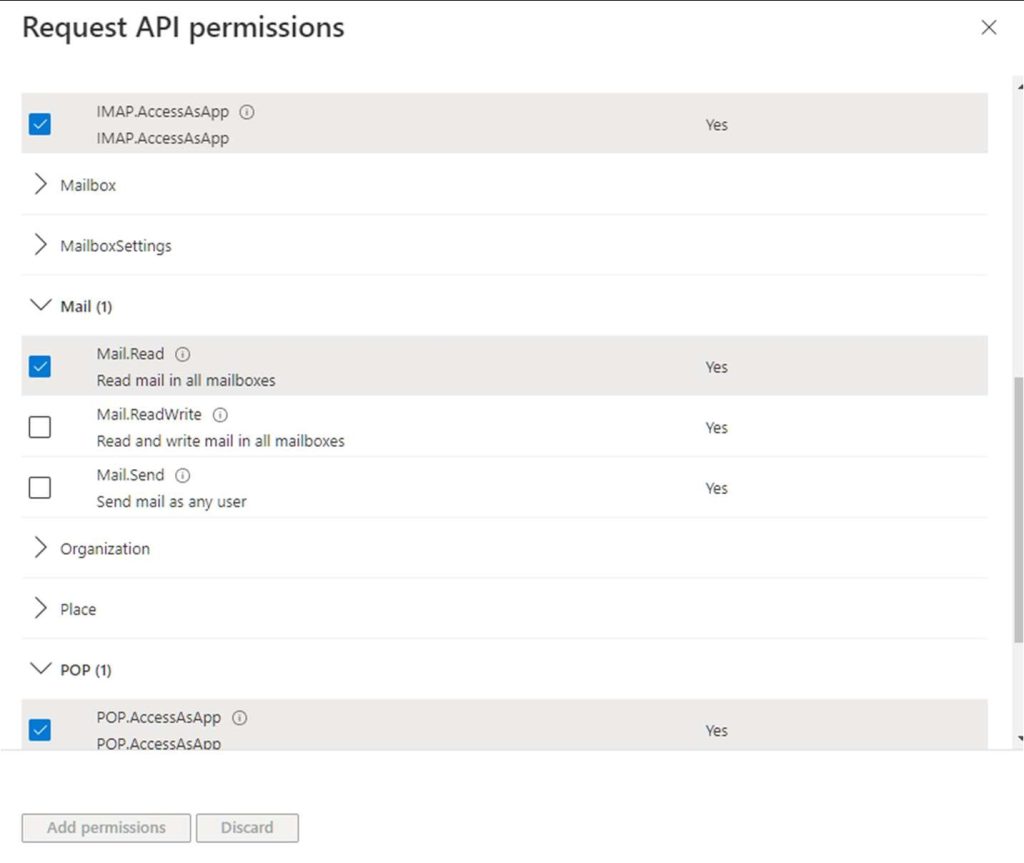Click info icon next to Mail.Send

pyautogui.click(x=183, y=475)
